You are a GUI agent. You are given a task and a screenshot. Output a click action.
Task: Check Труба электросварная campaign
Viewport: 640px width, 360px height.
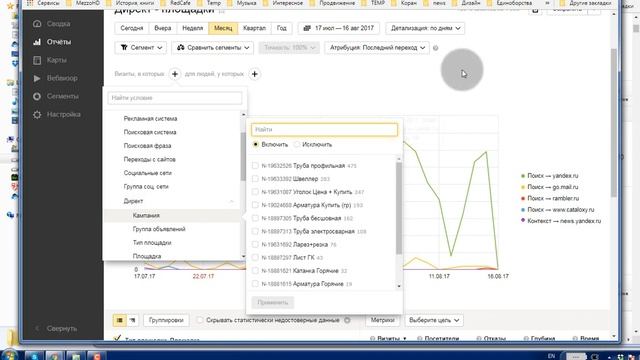pyautogui.click(x=255, y=231)
